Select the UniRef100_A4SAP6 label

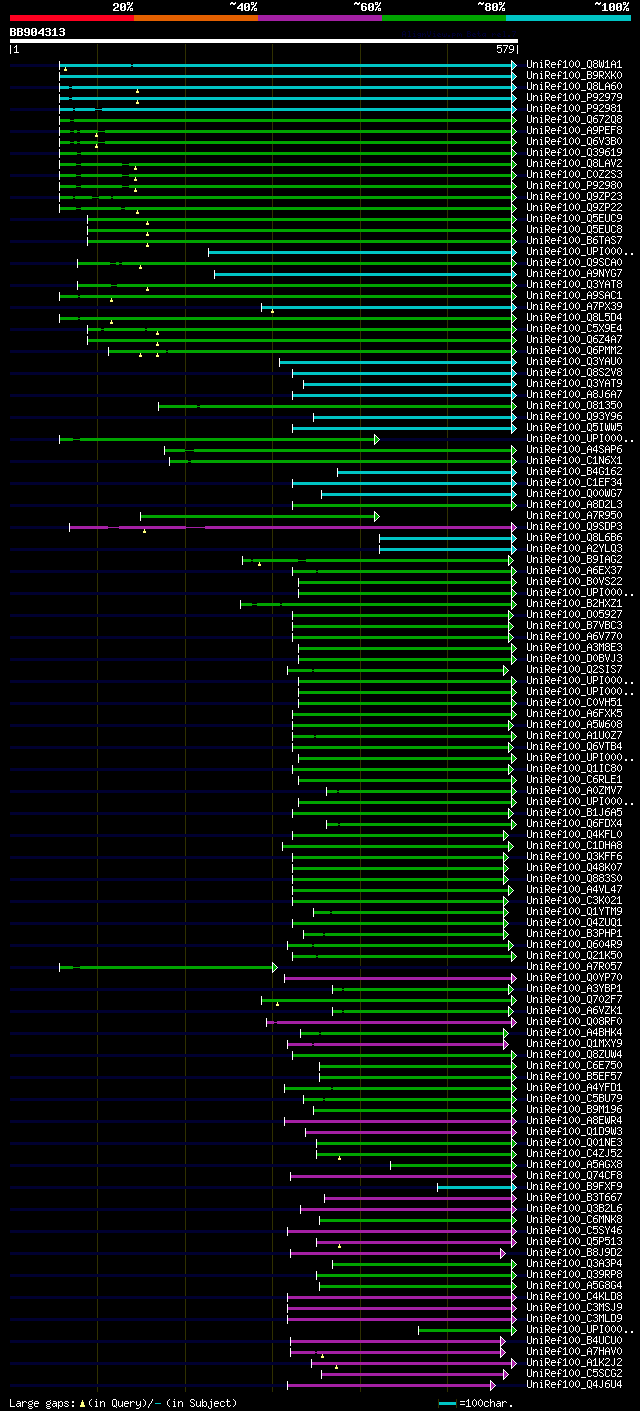pyautogui.click(x=574, y=450)
